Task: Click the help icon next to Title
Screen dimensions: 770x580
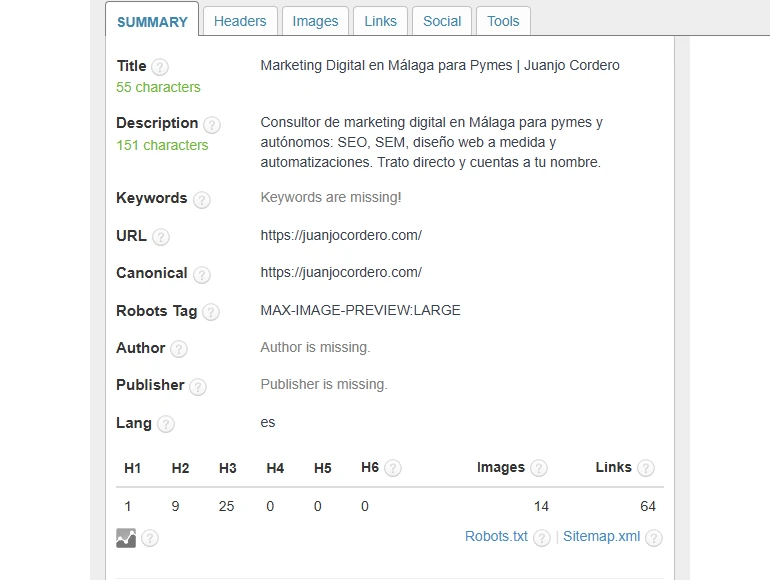Action: click(160, 66)
